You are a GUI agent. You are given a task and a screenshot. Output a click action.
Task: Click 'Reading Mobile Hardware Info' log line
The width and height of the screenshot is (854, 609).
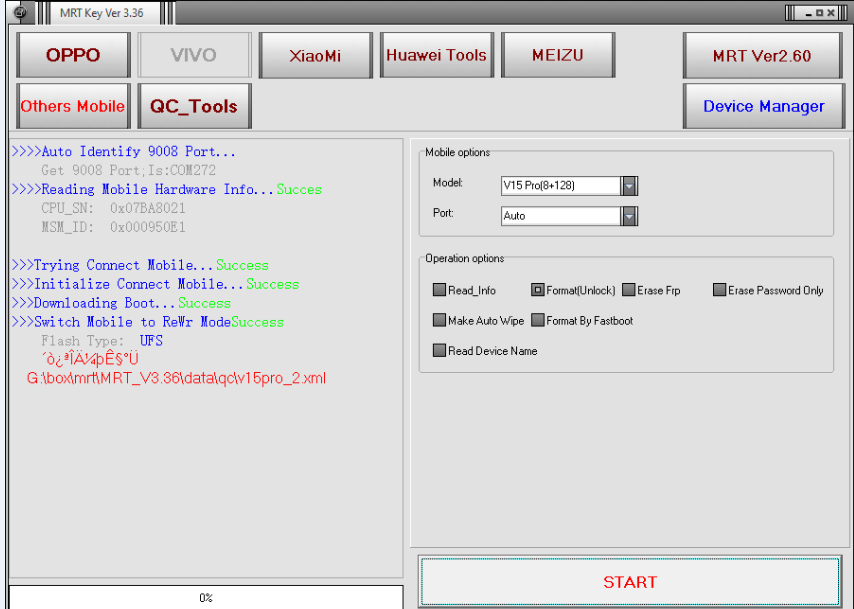click(x=167, y=190)
